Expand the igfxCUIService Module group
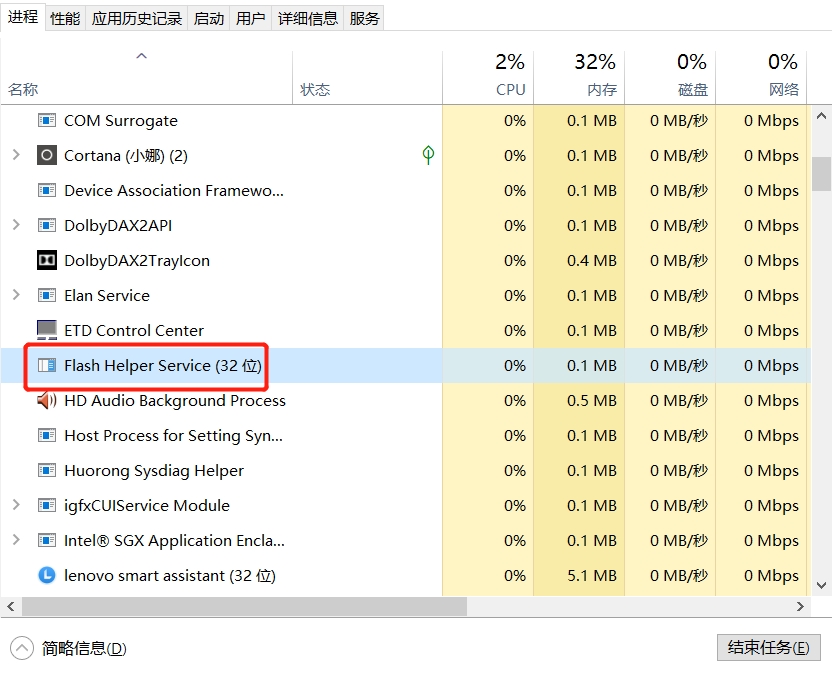 point(16,505)
